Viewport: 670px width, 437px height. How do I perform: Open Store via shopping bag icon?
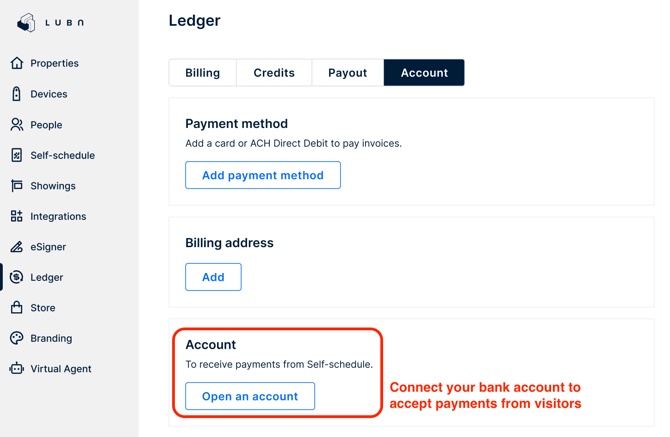click(x=17, y=308)
